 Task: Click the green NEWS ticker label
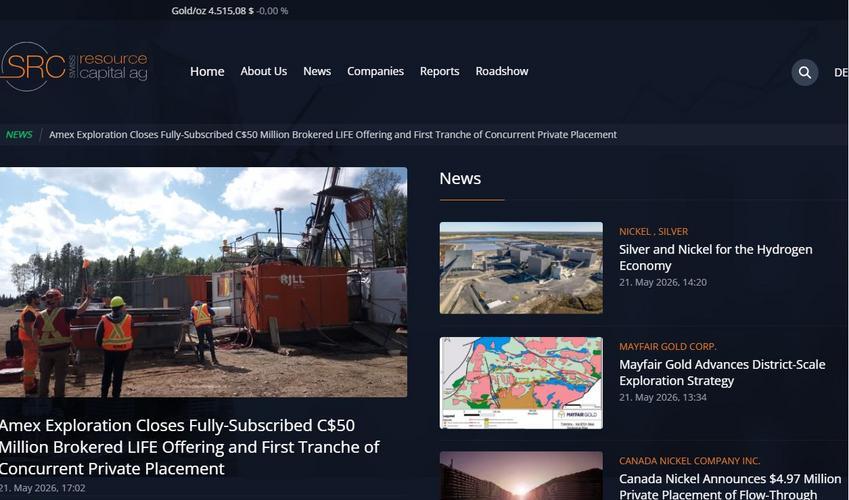[19, 135]
